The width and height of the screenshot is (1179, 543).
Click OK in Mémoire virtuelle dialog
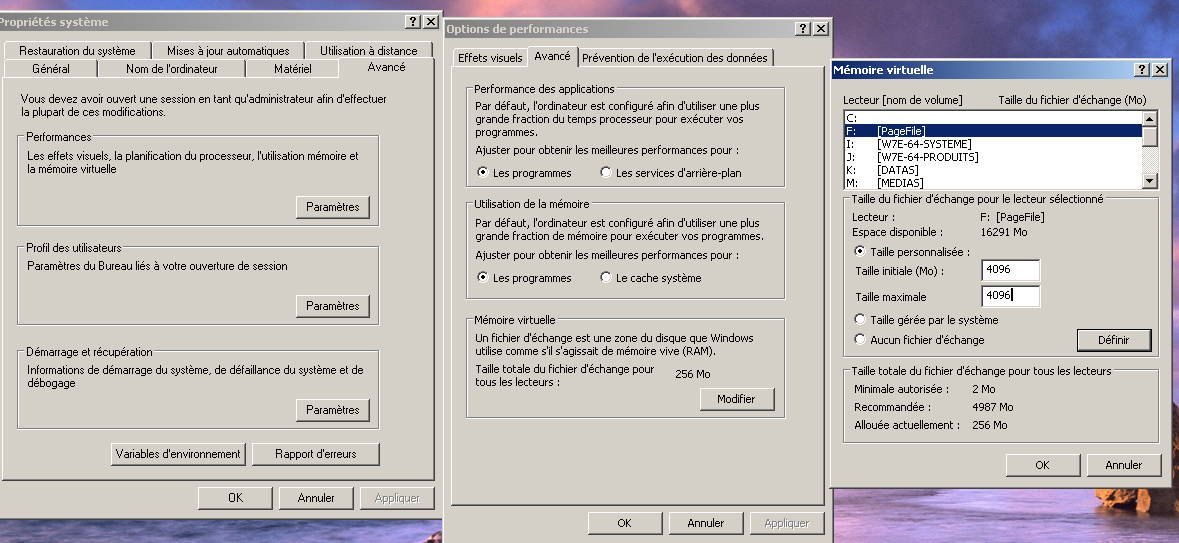coord(1042,465)
